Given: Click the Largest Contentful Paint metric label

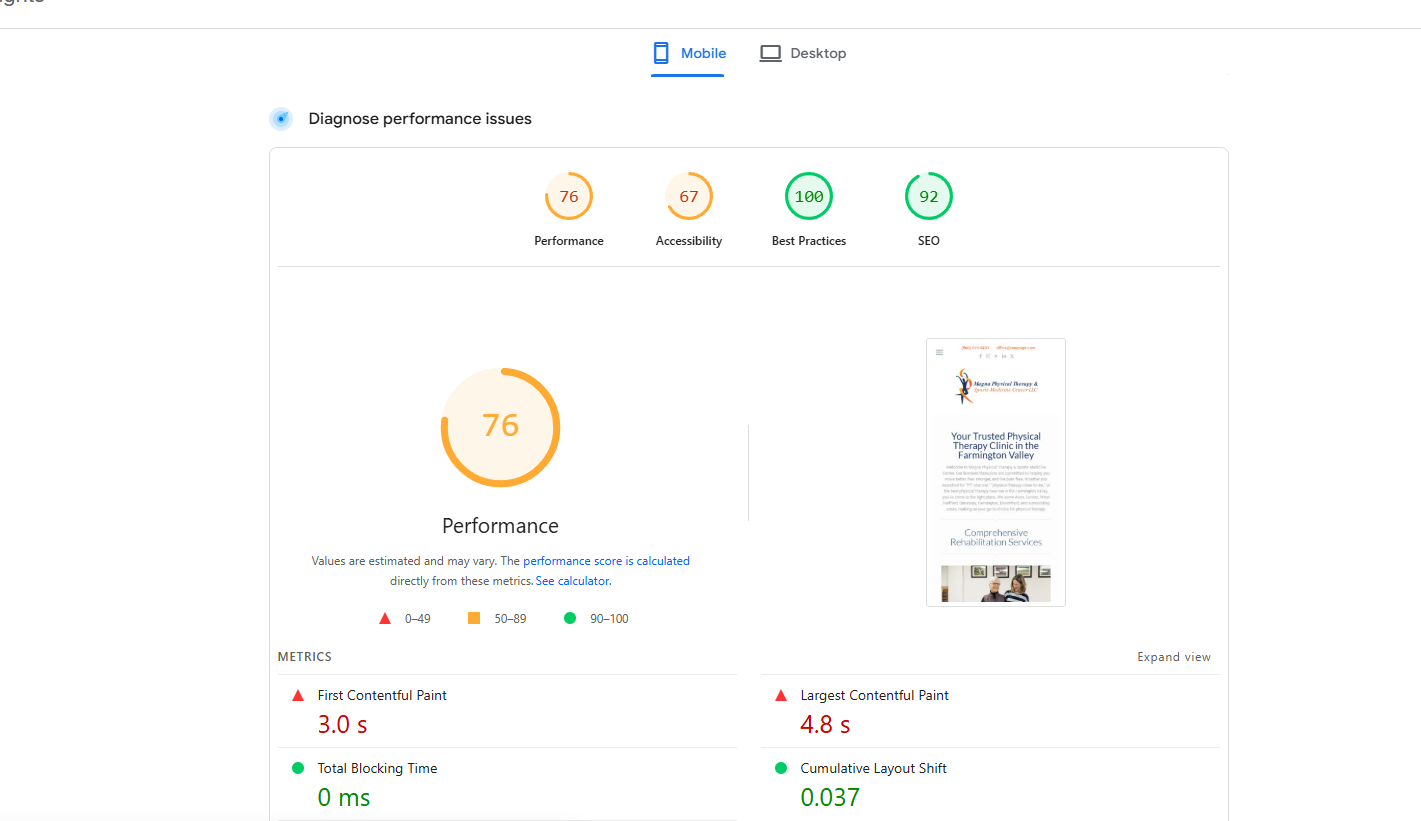Looking at the screenshot, I should point(874,695).
